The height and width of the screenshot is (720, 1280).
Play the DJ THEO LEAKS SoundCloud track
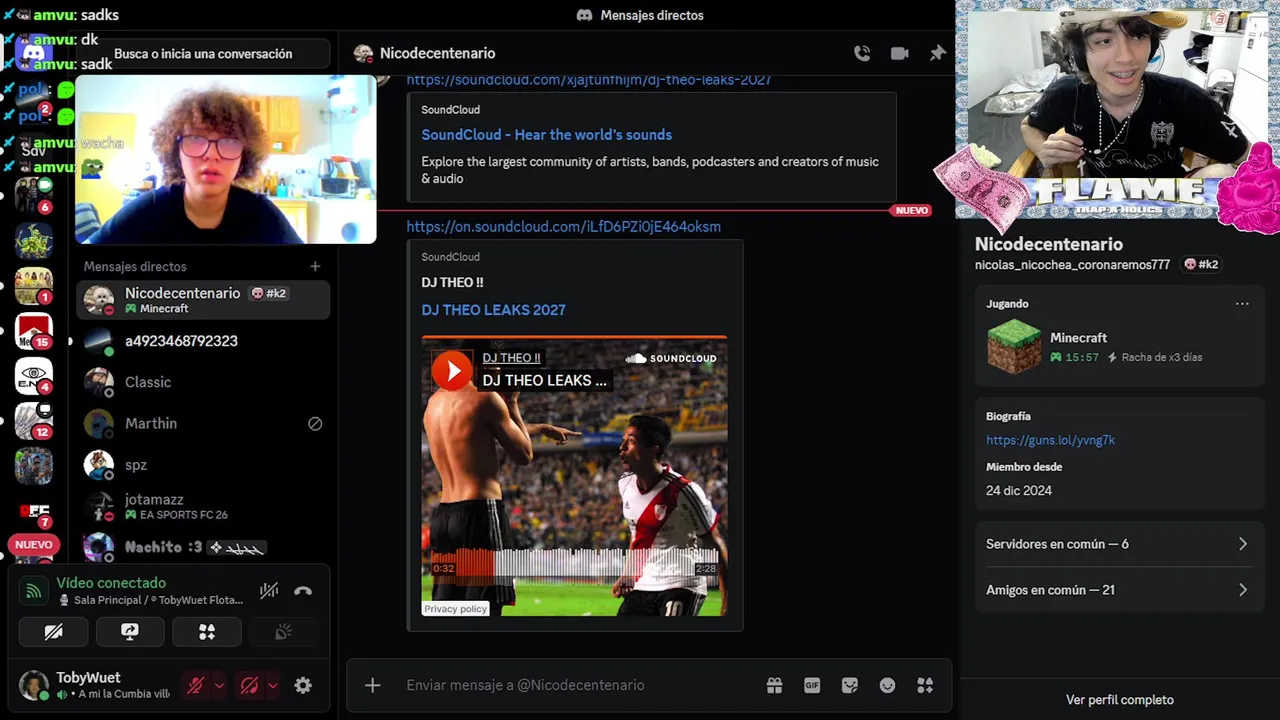coord(452,371)
